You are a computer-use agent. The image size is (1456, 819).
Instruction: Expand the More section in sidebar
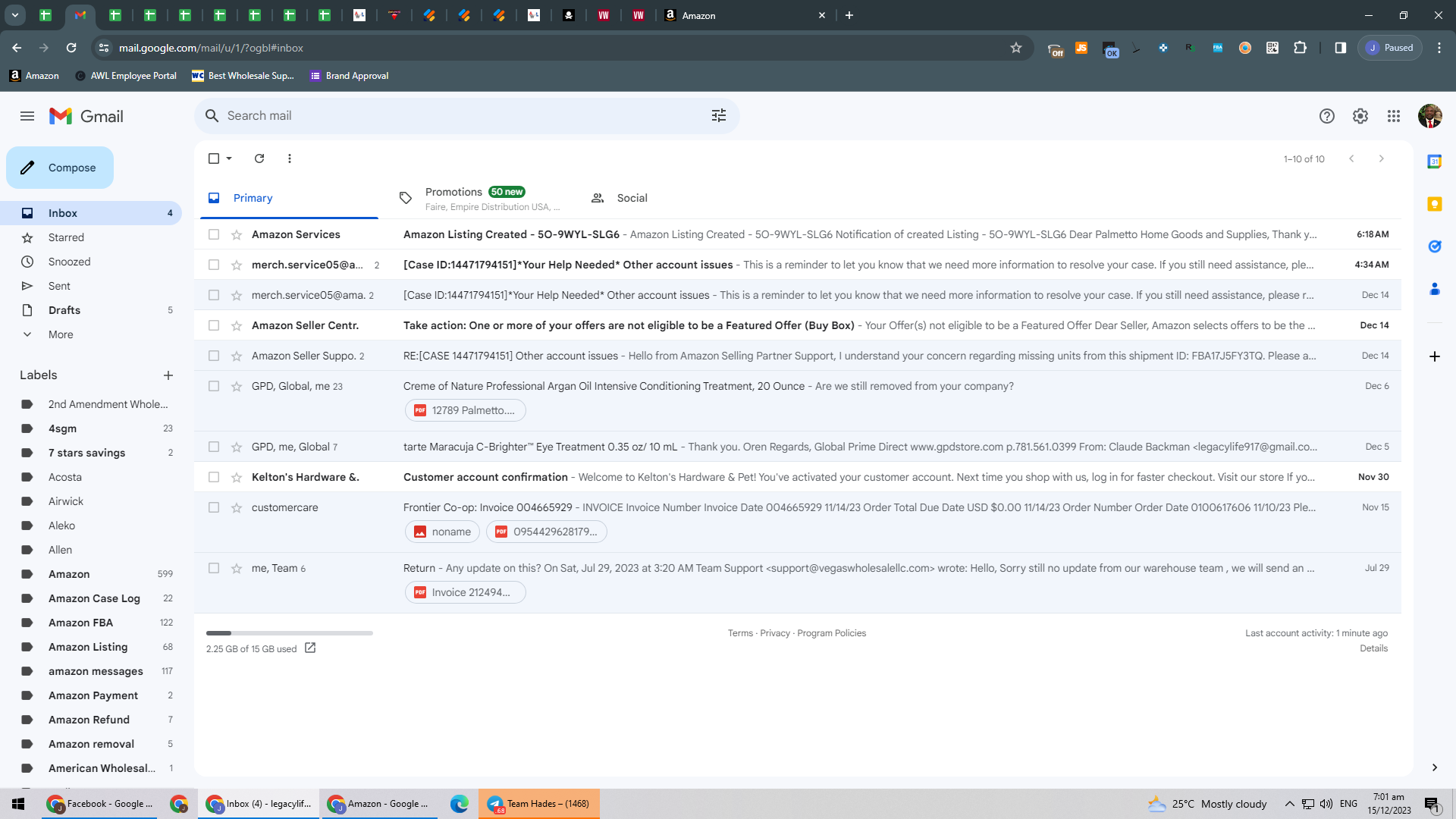(x=61, y=334)
